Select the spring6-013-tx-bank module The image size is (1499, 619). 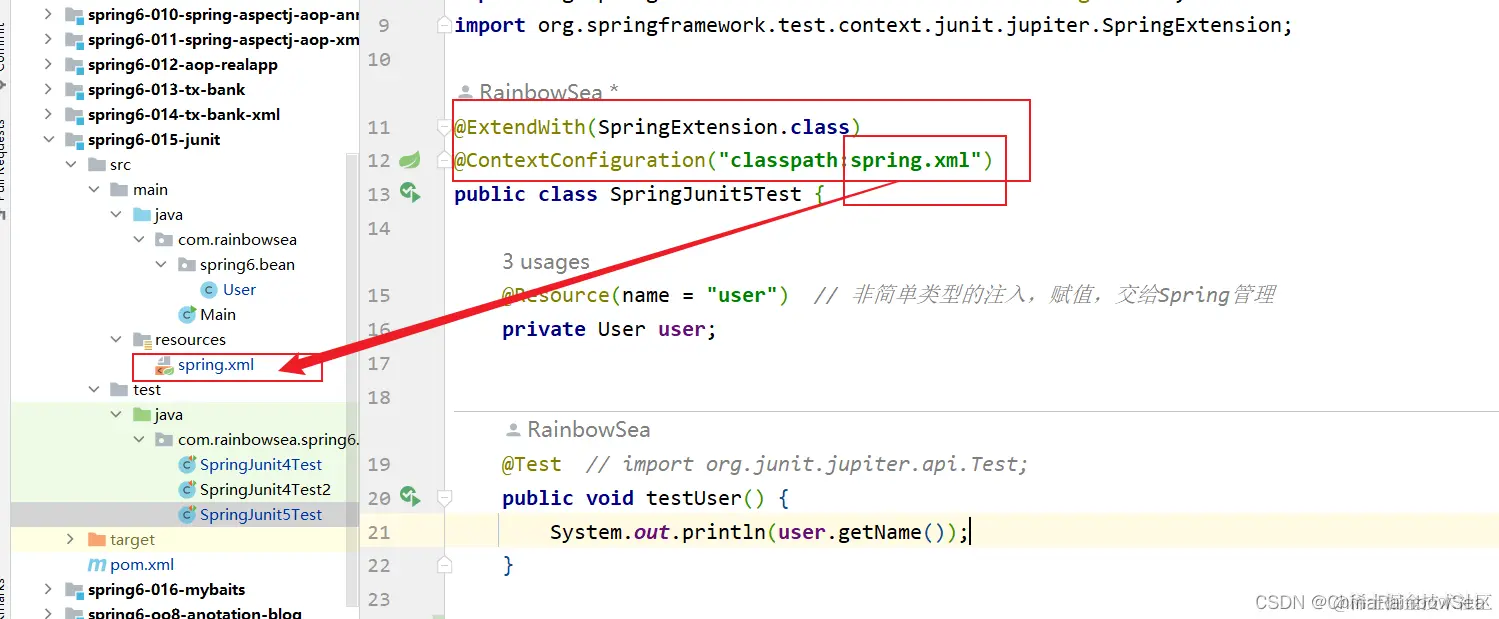pos(166,90)
